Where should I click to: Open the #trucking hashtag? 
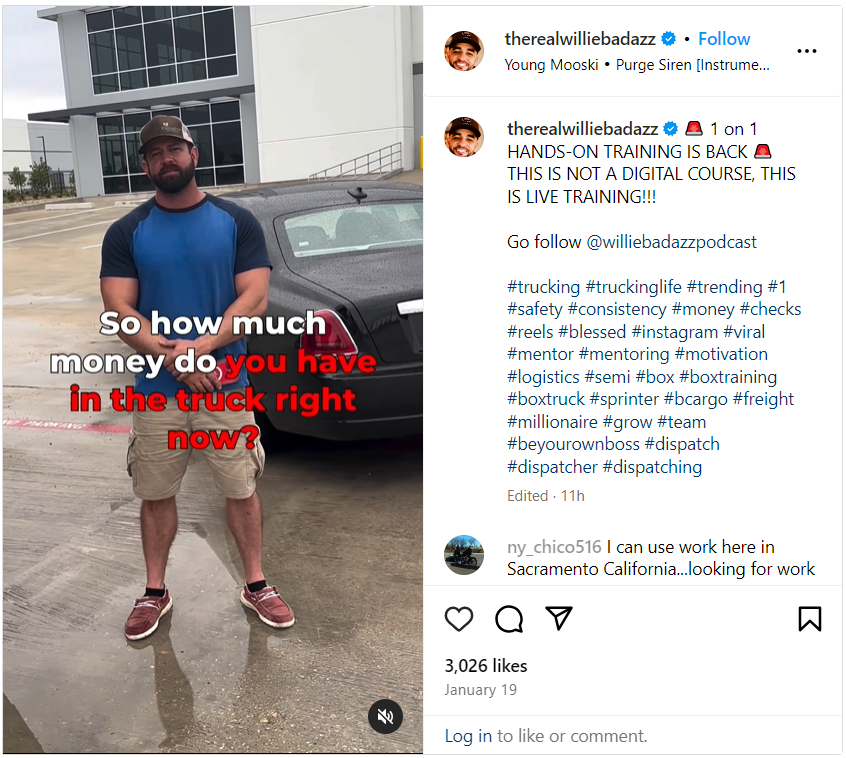click(x=543, y=287)
